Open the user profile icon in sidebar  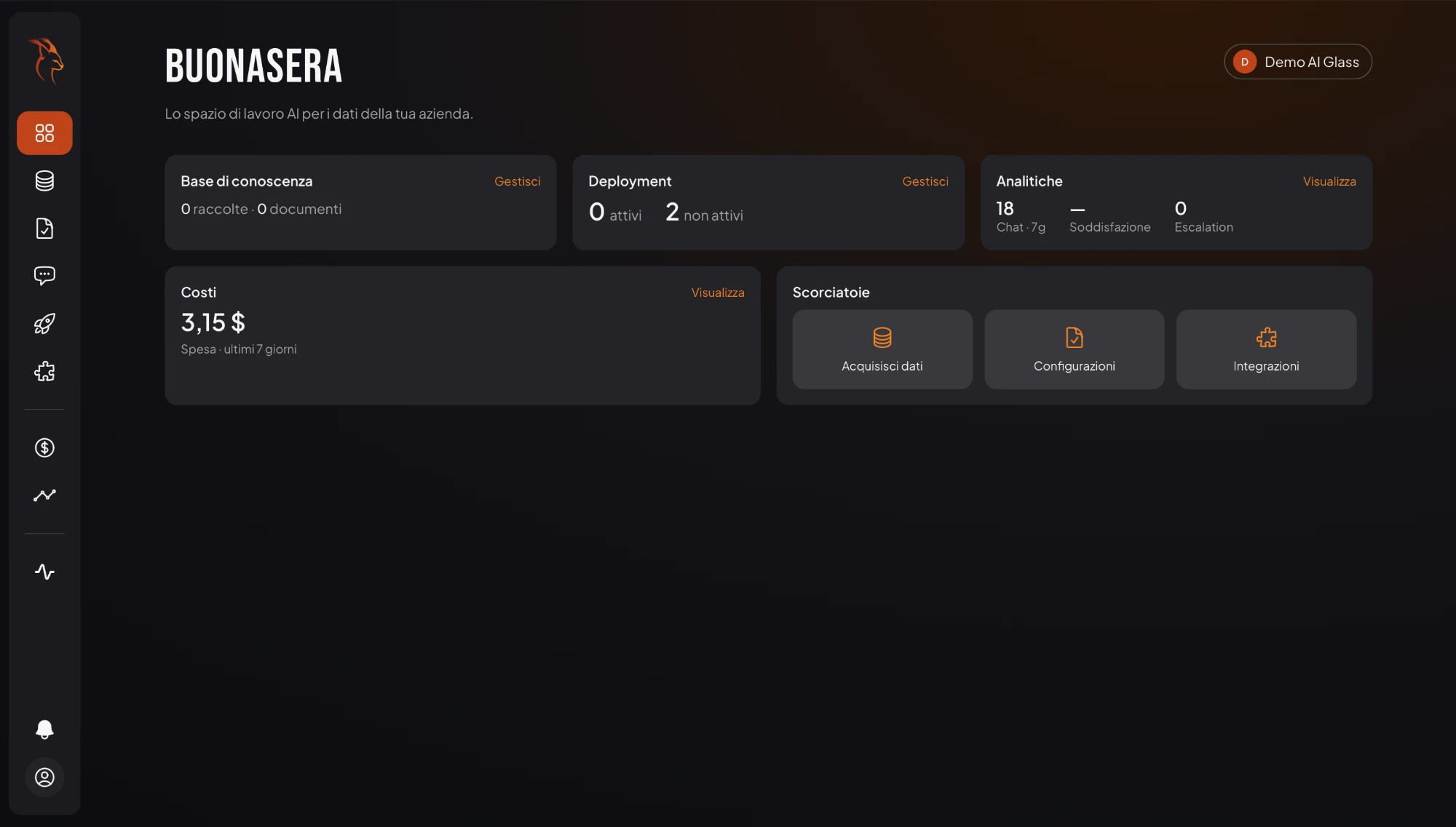(x=44, y=777)
